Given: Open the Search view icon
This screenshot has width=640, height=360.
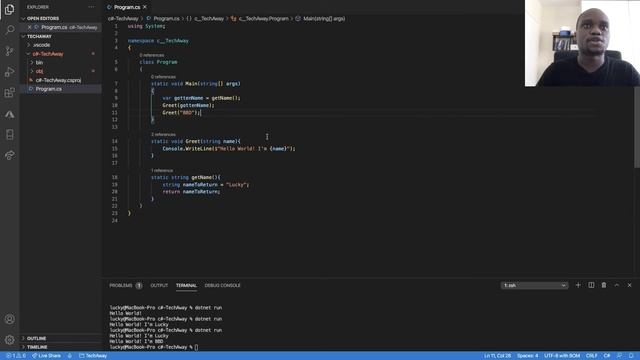Looking at the screenshot, I should click(x=9, y=30).
